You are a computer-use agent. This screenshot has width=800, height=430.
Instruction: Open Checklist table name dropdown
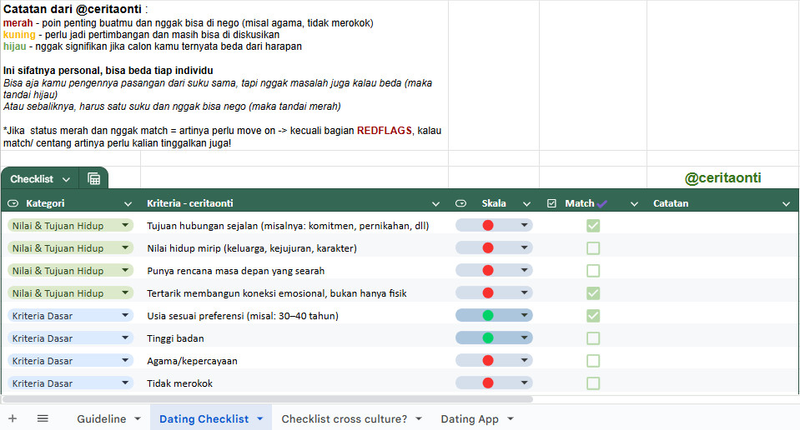coord(66,180)
